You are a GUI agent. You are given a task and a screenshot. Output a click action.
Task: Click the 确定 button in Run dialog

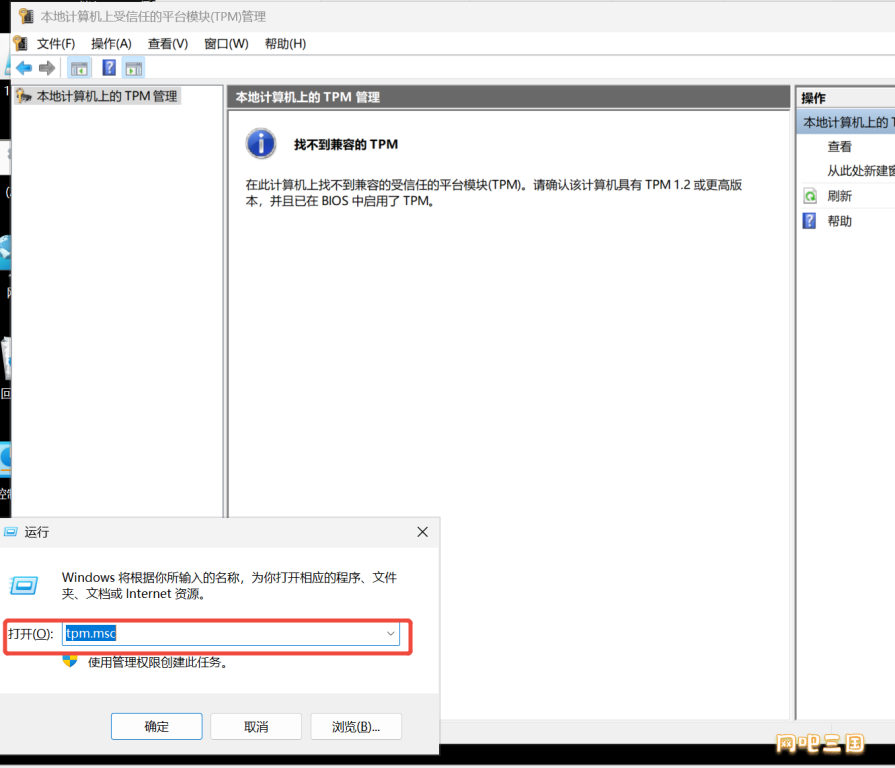[x=156, y=726]
